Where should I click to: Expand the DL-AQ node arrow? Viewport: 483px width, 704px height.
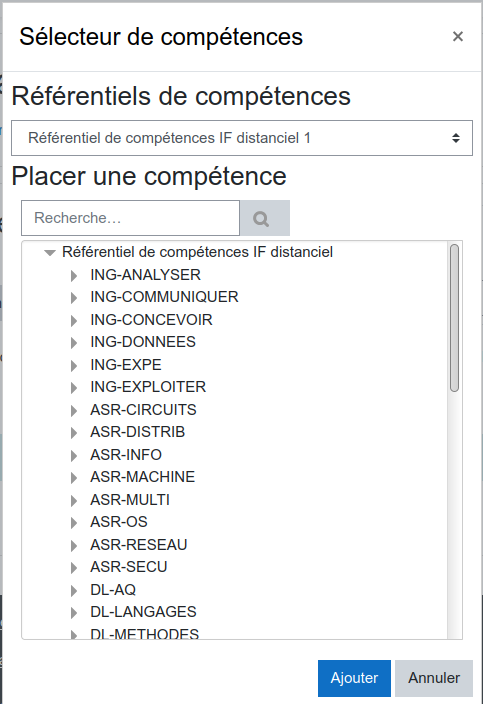(x=74, y=590)
